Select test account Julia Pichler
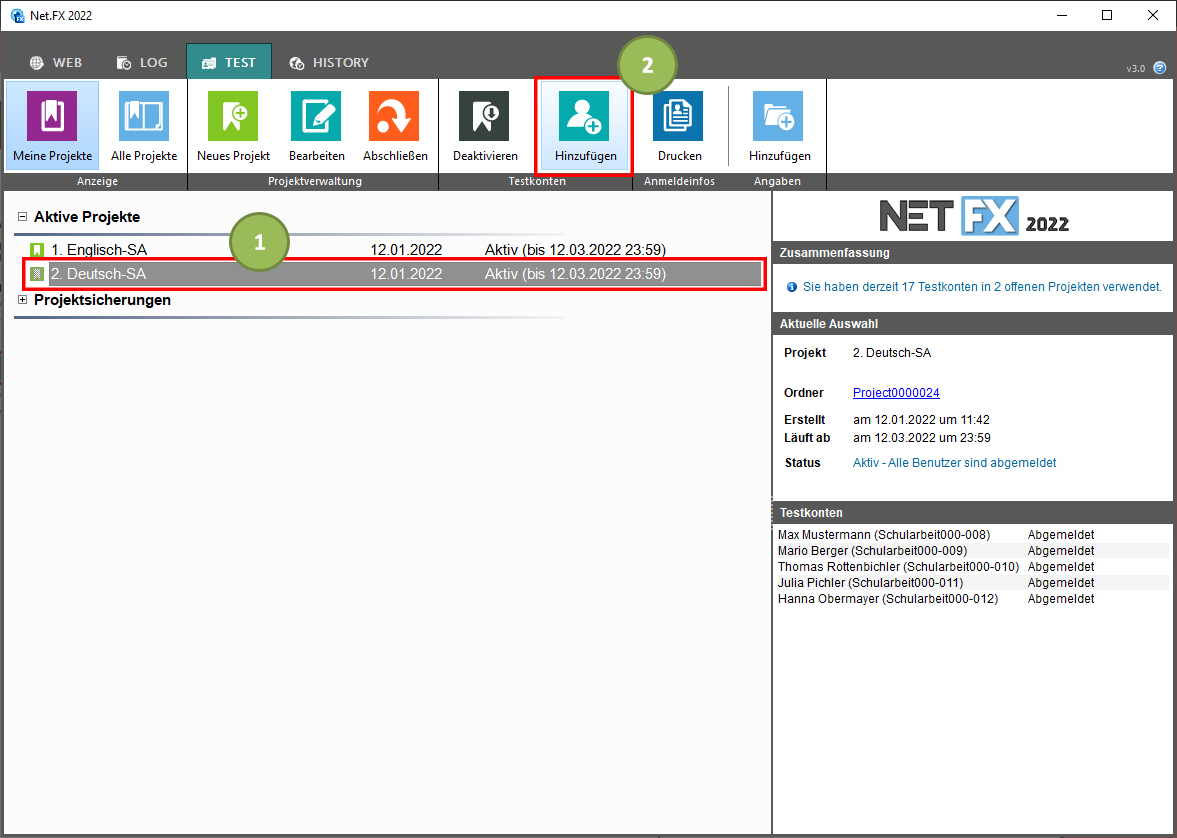 pyautogui.click(x=870, y=583)
